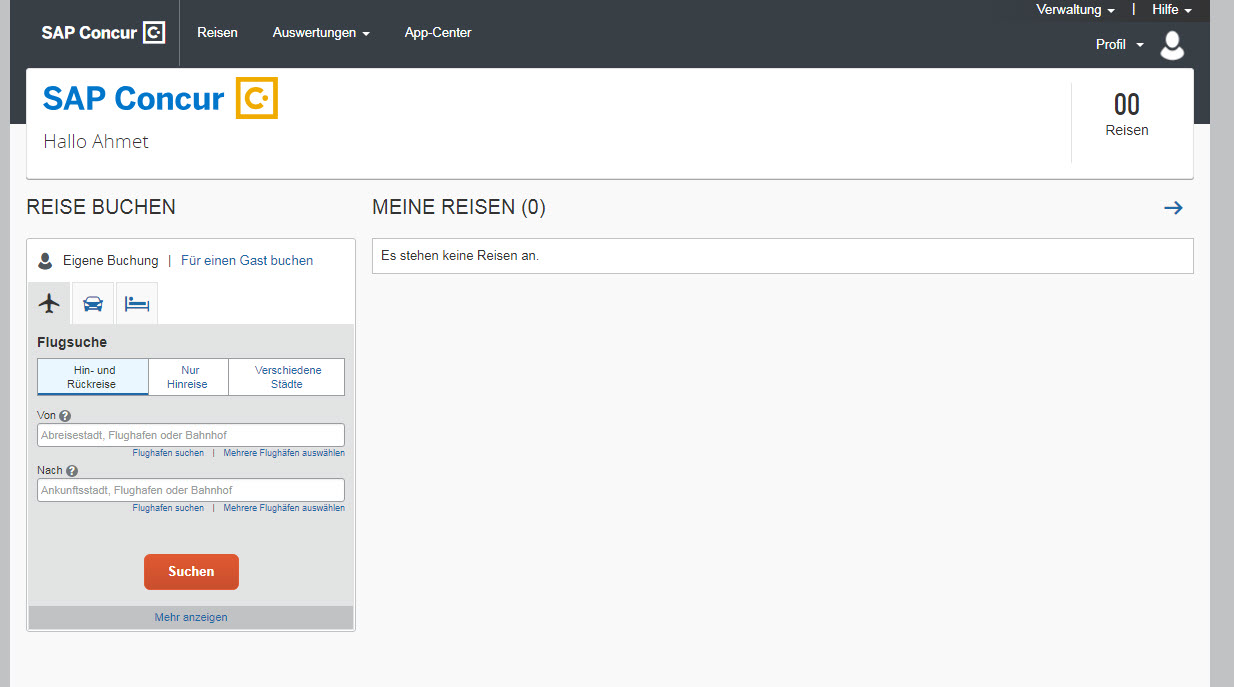Click the Hallo Ahmet greeting
The width and height of the screenshot is (1234, 687).
(96, 142)
